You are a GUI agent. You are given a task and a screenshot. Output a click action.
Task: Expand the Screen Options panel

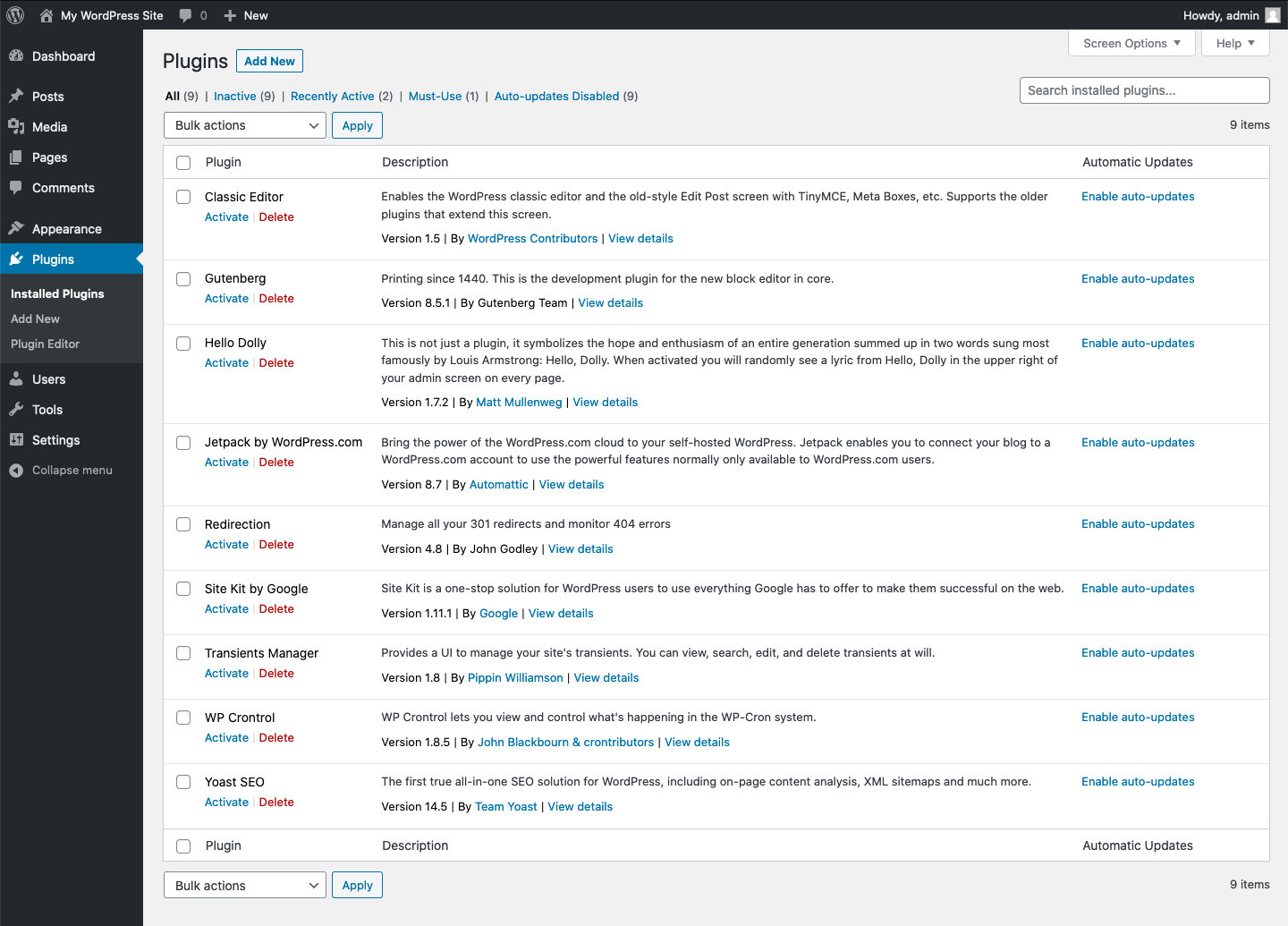(x=1131, y=43)
